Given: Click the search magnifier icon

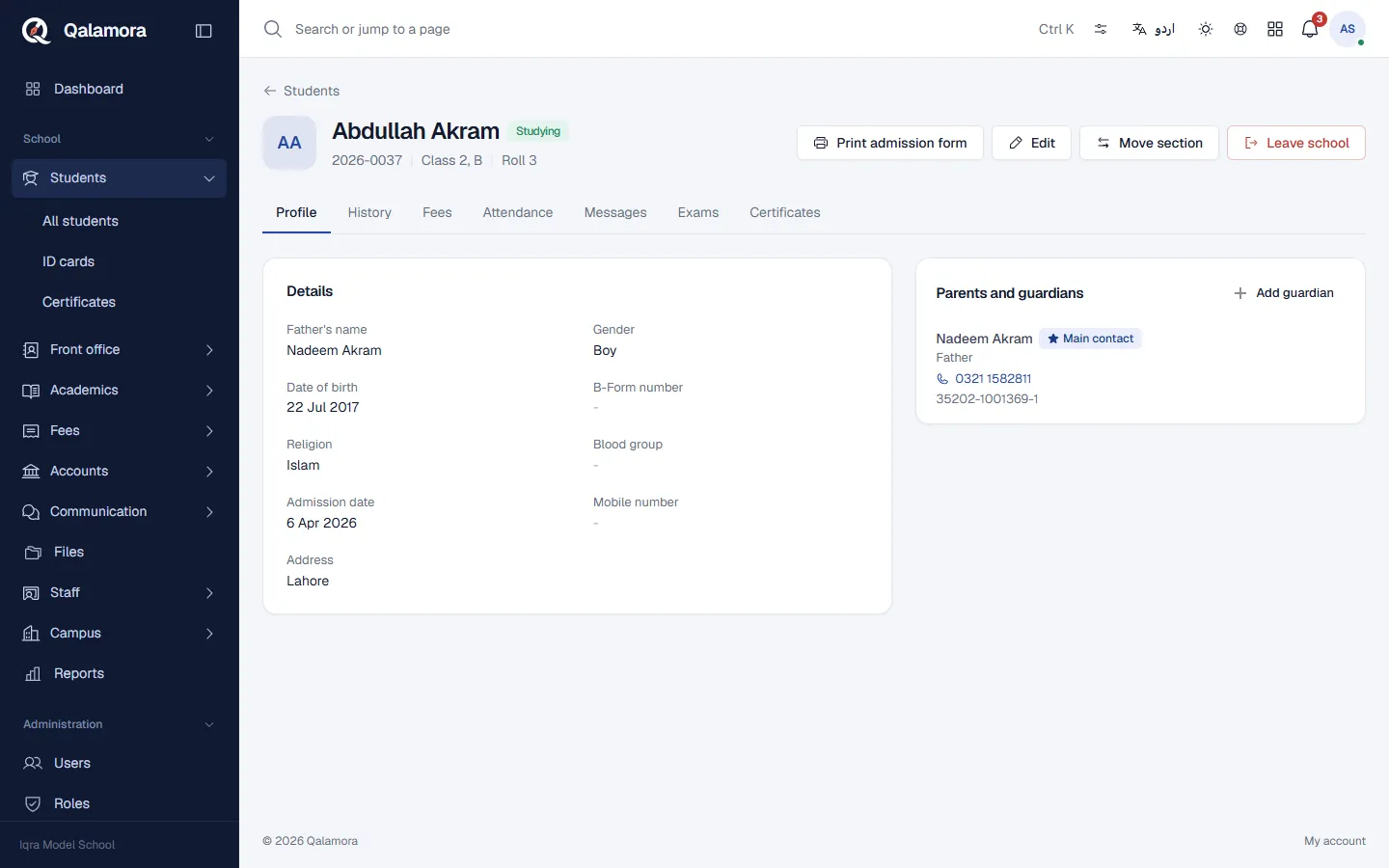Looking at the screenshot, I should 273,29.
